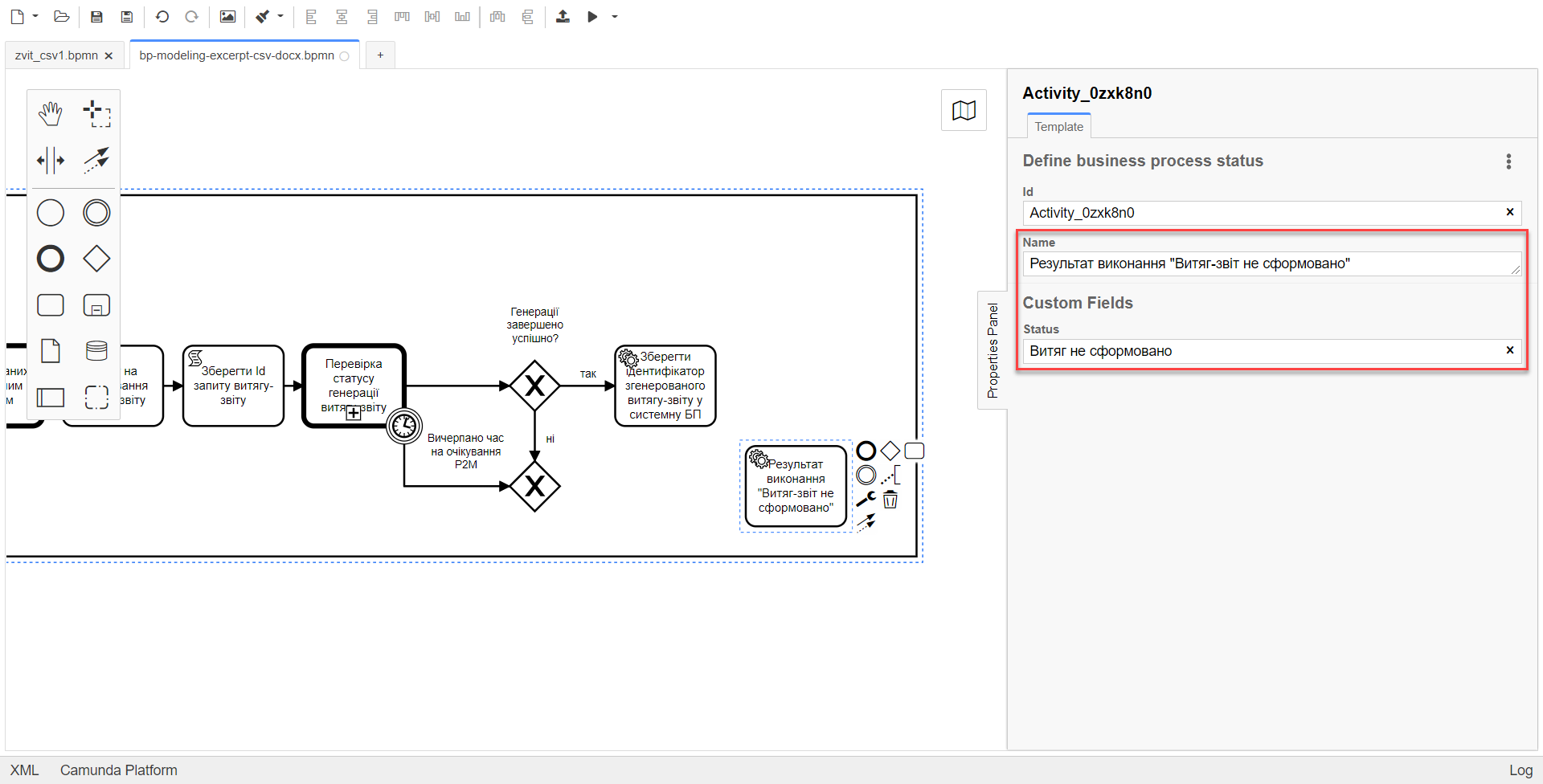1543x784 pixels.
Task: Create a new file from toolbar
Action: (17, 17)
